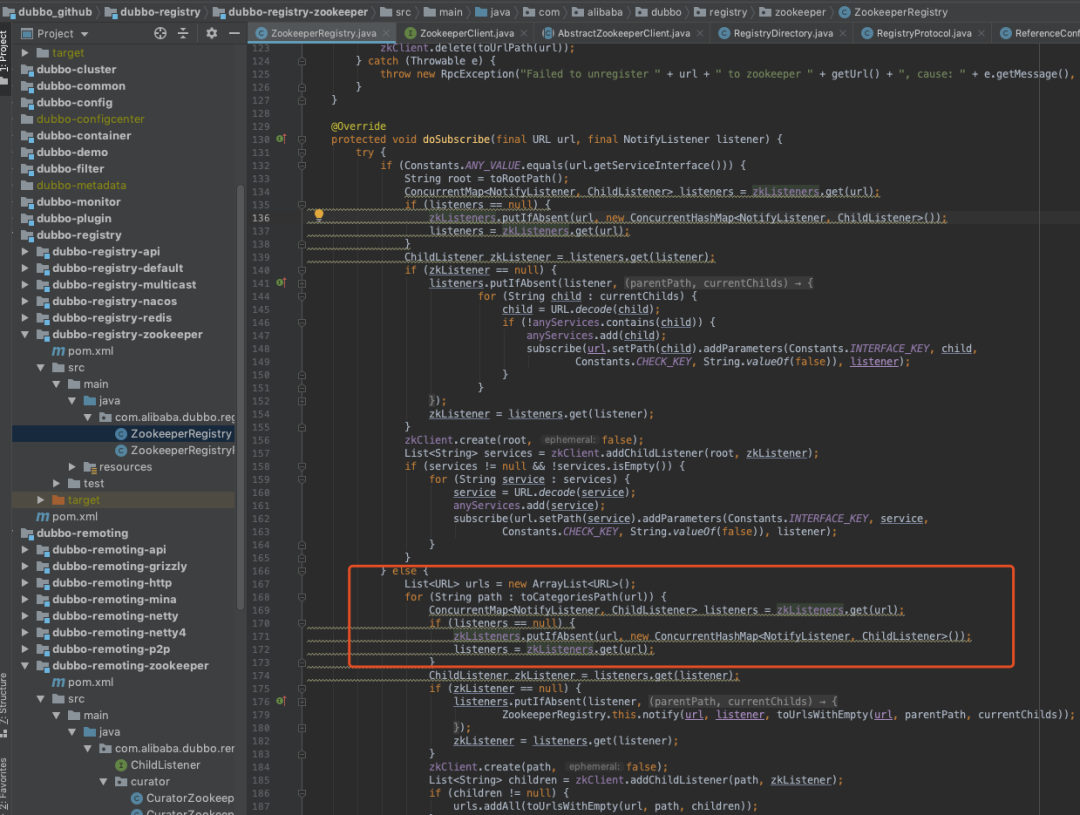Image resolution: width=1080 pixels, height=815 pixels.
Task: Hide the Project panel with the minimize icon
Action: [x=233, y=33]
